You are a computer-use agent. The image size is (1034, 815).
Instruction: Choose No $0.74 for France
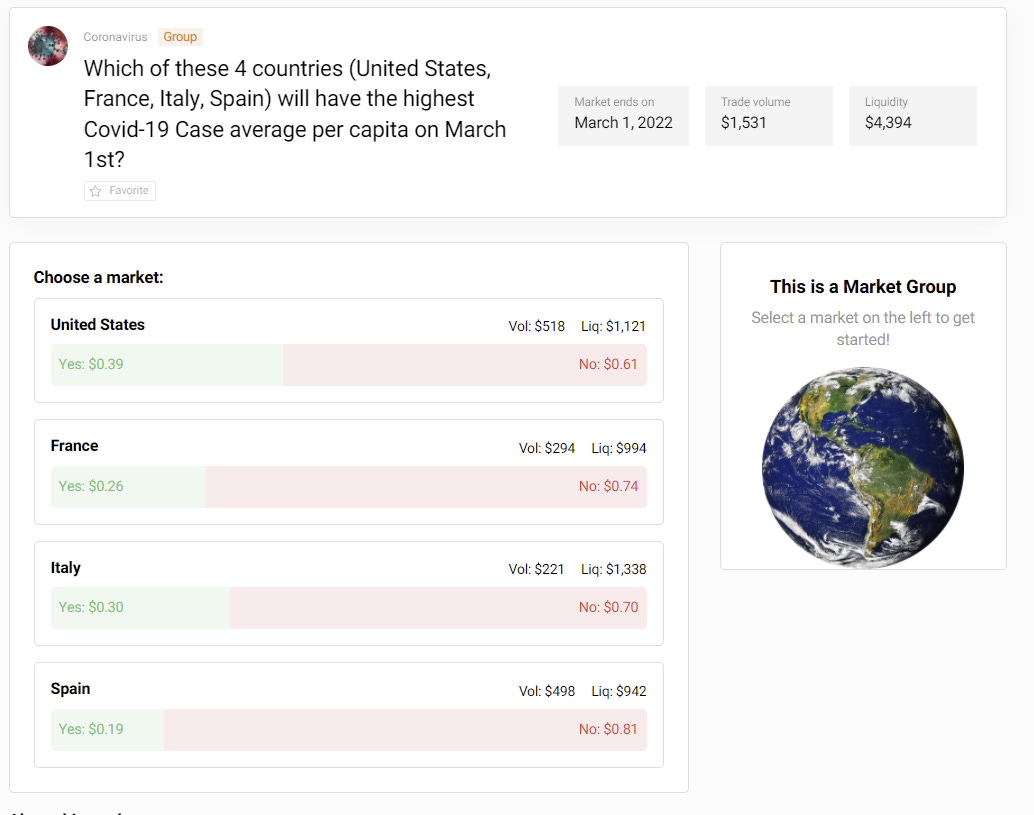[x=607, y=486]
